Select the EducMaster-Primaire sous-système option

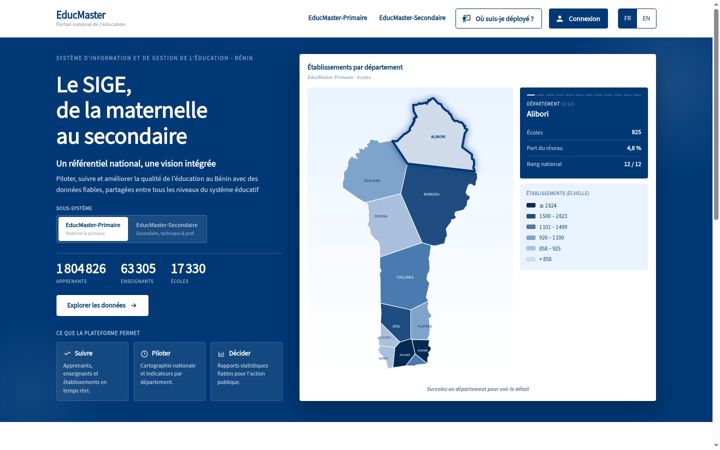pyautogui.click(x=93, y=229)
